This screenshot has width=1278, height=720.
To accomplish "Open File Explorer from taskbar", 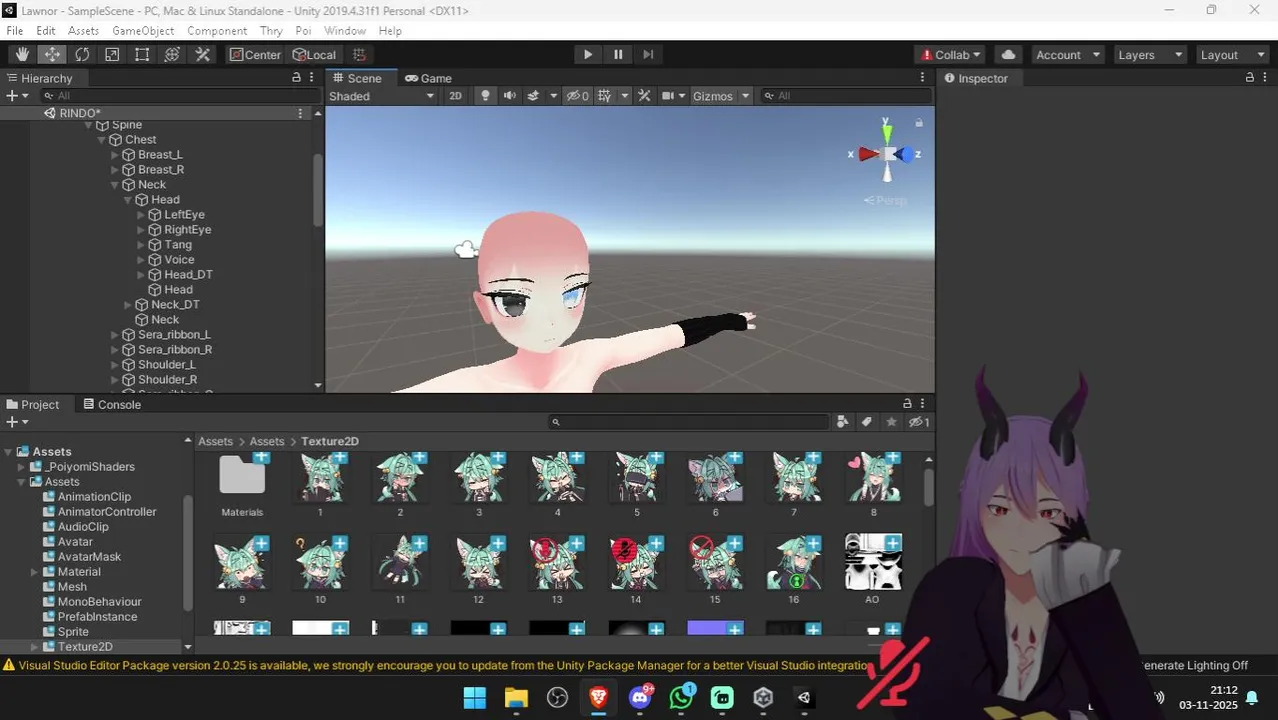I will (x=516, y=698).
